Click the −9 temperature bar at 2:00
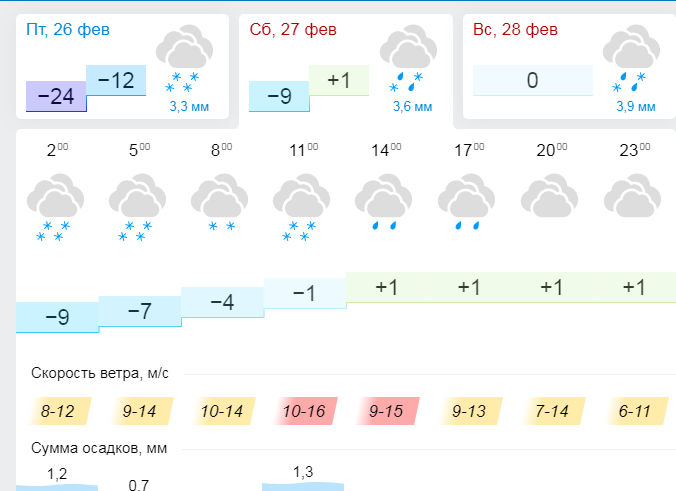The height and width of the screenshot is (491, 676). click(x=57, y=317)
